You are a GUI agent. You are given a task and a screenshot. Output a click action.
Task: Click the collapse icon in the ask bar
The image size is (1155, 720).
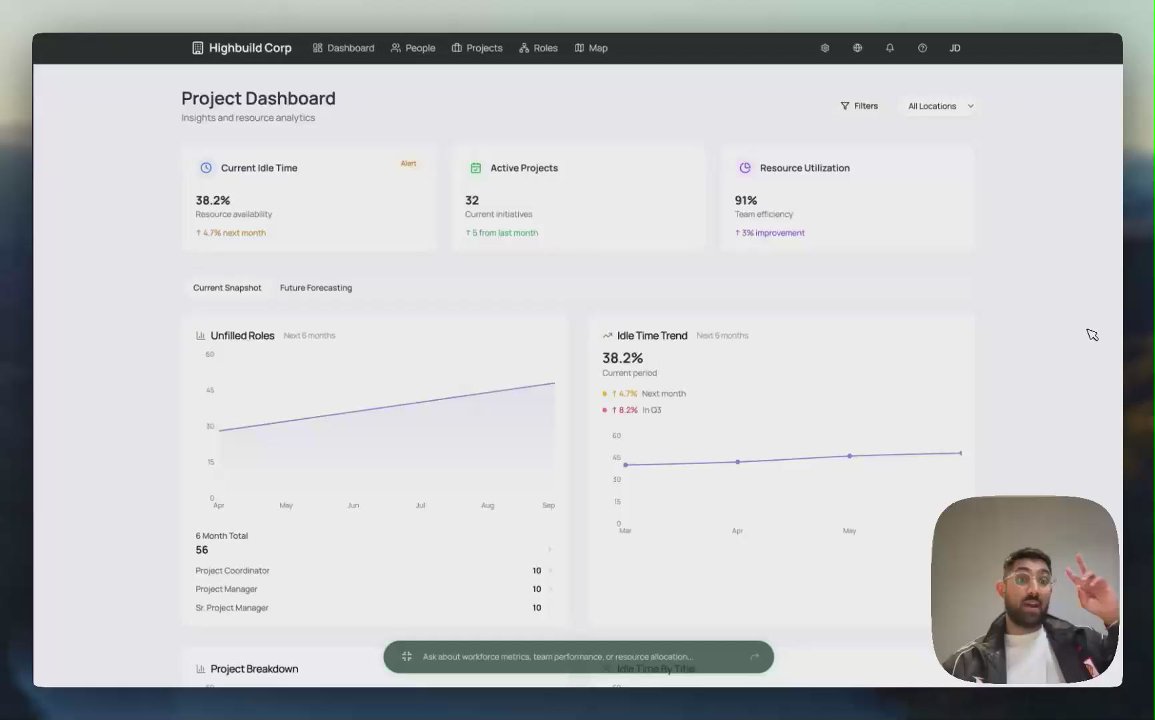pyautogui.click(x=407, y=657)
